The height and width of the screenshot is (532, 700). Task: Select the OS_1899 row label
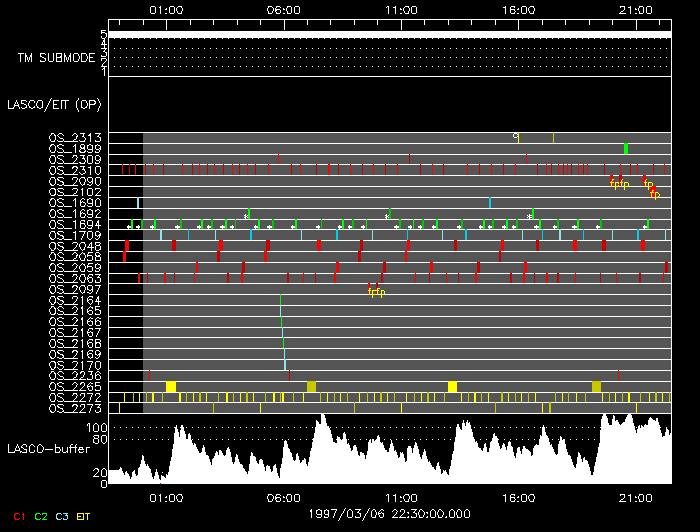75,149
